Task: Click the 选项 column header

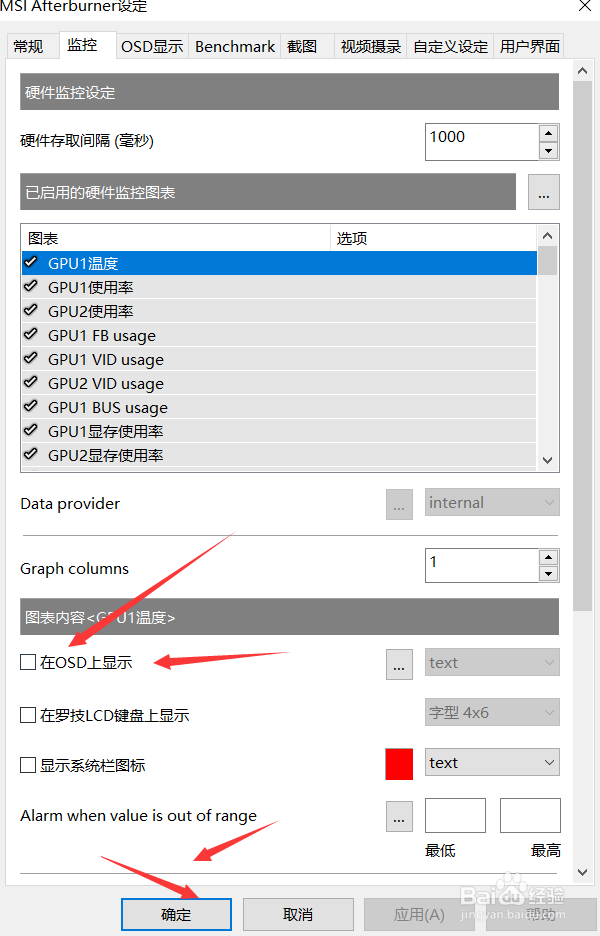Action: (433, 238)
